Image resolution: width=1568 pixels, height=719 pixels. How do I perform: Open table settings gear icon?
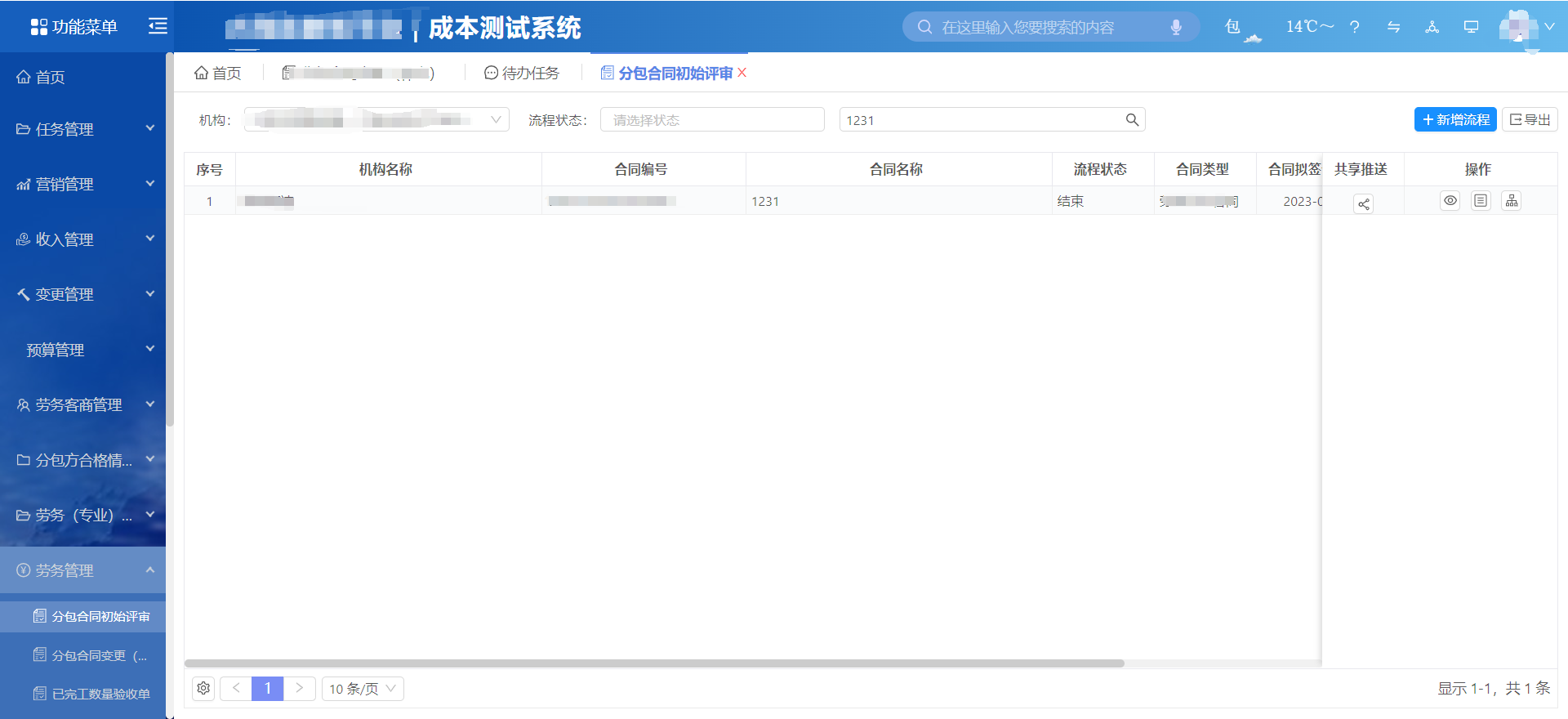pyautogui.click(x=203, y=688)
